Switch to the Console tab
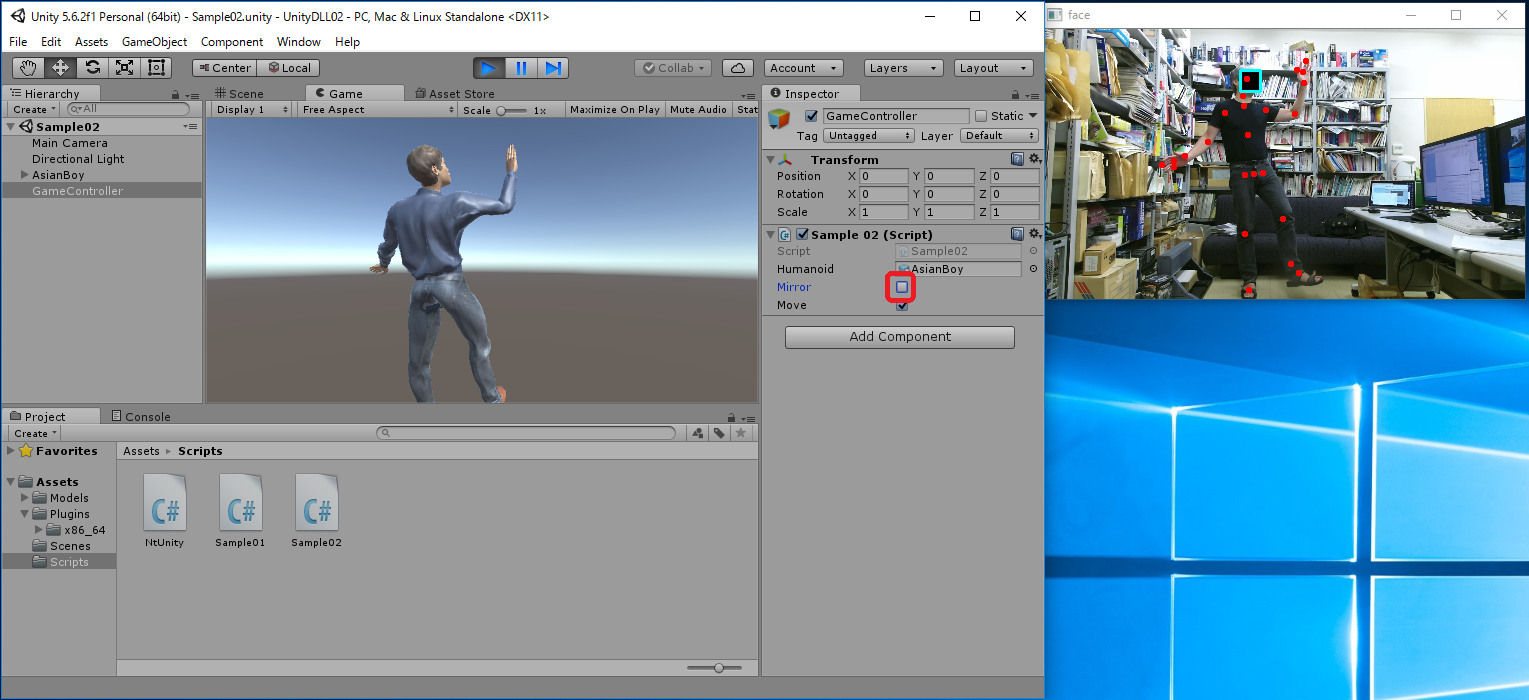The image size is (1529, 700). [x=141, y=417]
